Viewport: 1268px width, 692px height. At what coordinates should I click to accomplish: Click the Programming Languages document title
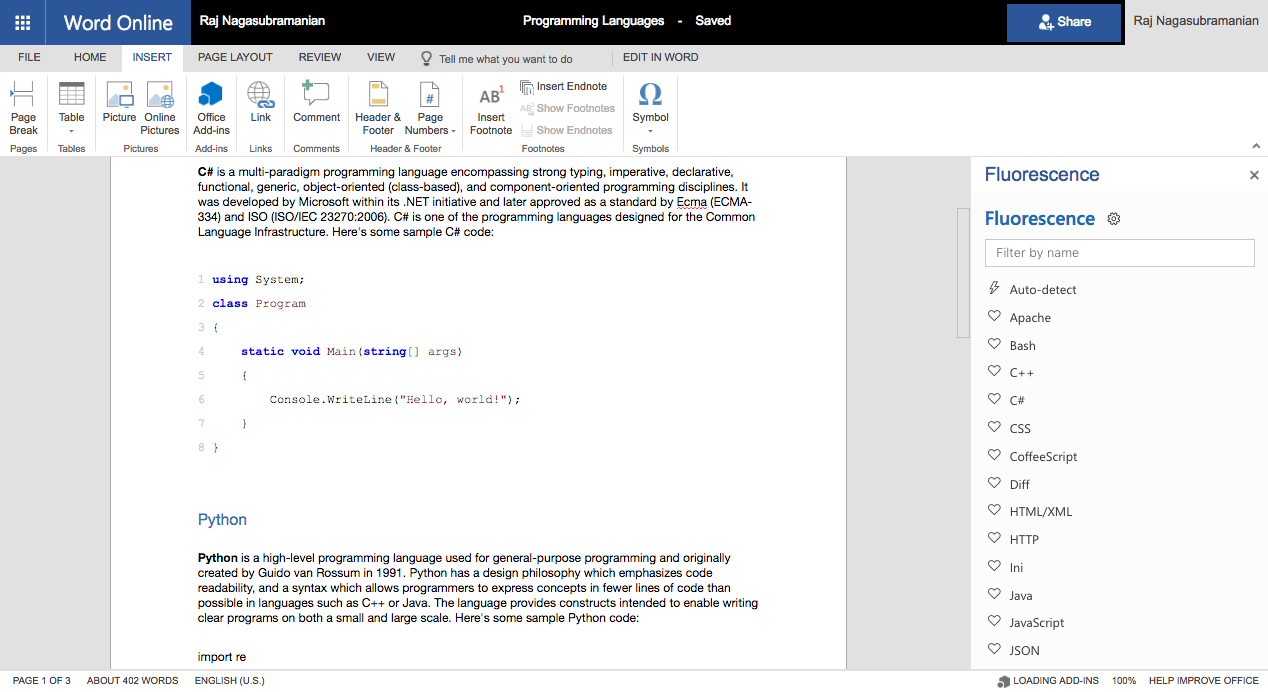[593, 21]
